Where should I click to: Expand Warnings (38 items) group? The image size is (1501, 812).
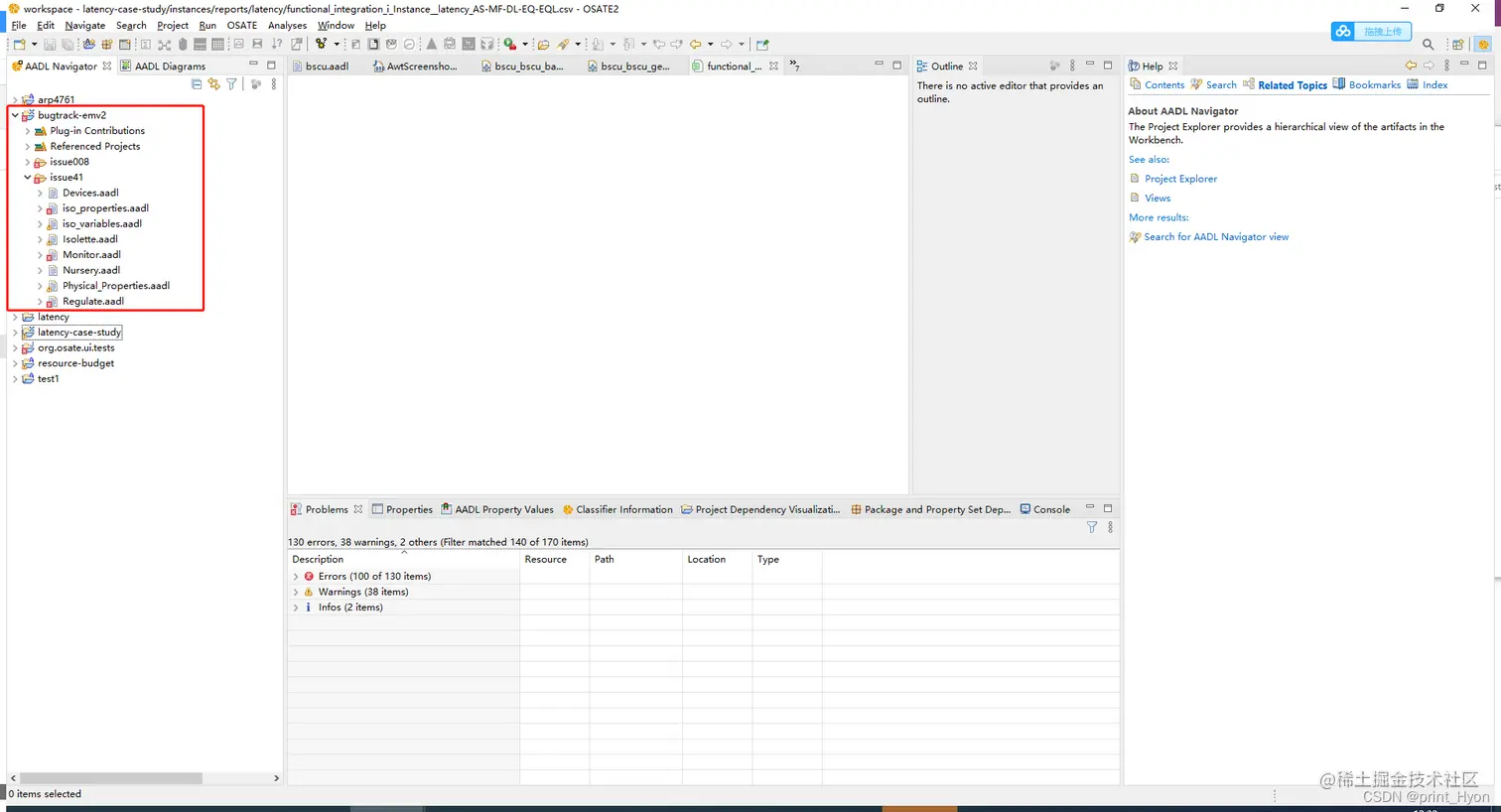(x=296, y=592)
